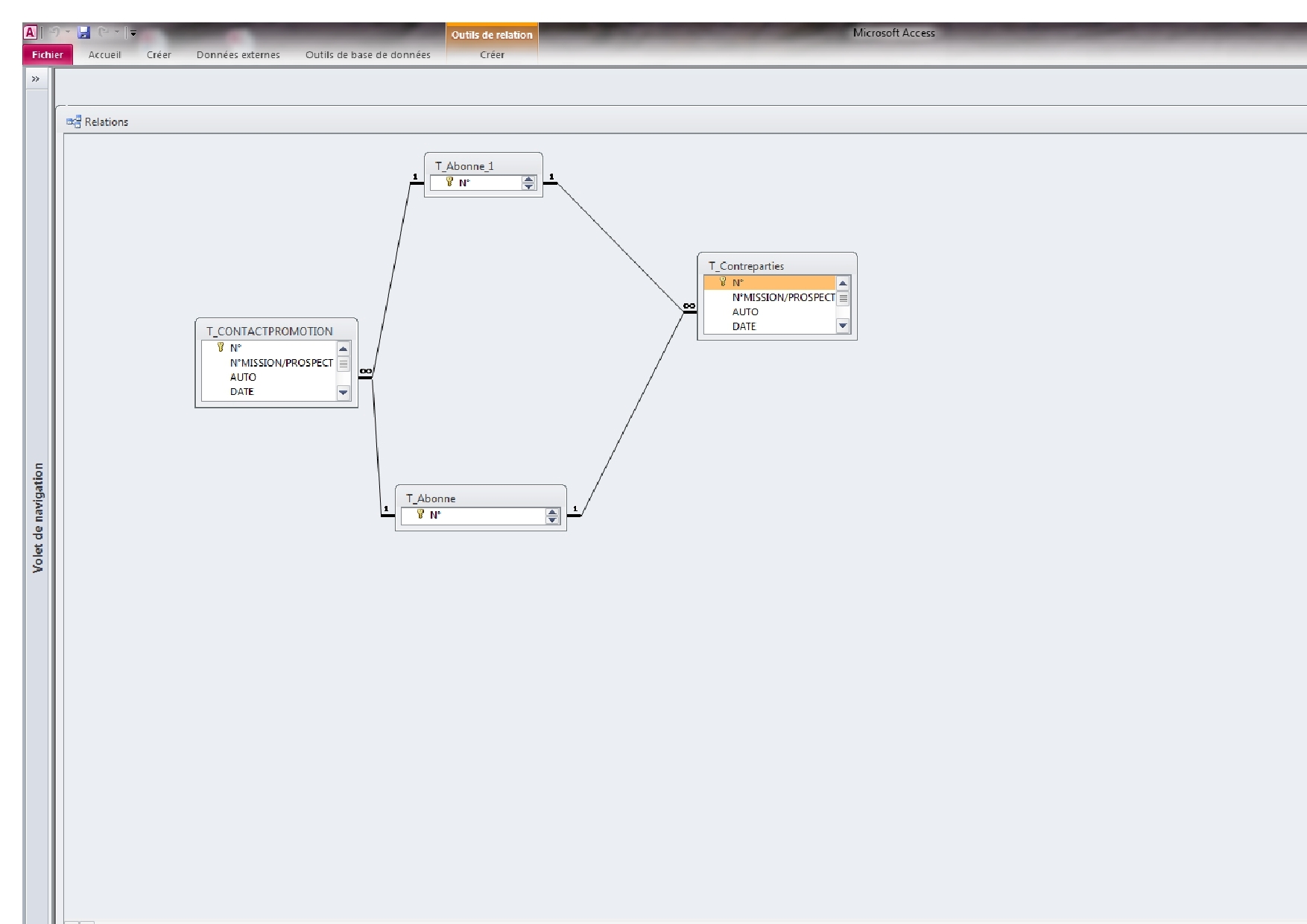Open the Créer tab under Outils de relation
This screenshot has height=924, width=1307.
coord(492,54)
